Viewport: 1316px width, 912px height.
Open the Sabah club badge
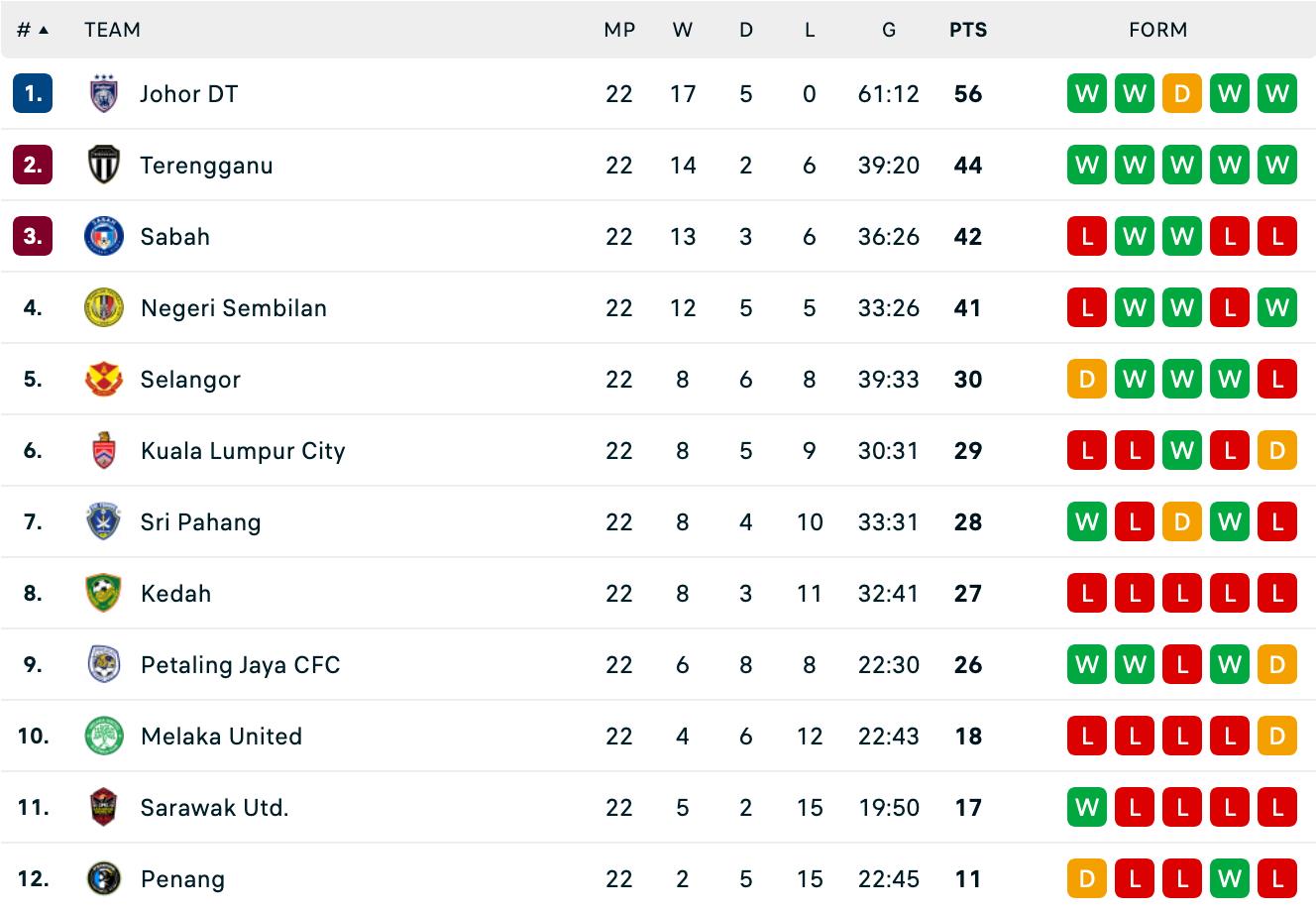tap(103, 237)
